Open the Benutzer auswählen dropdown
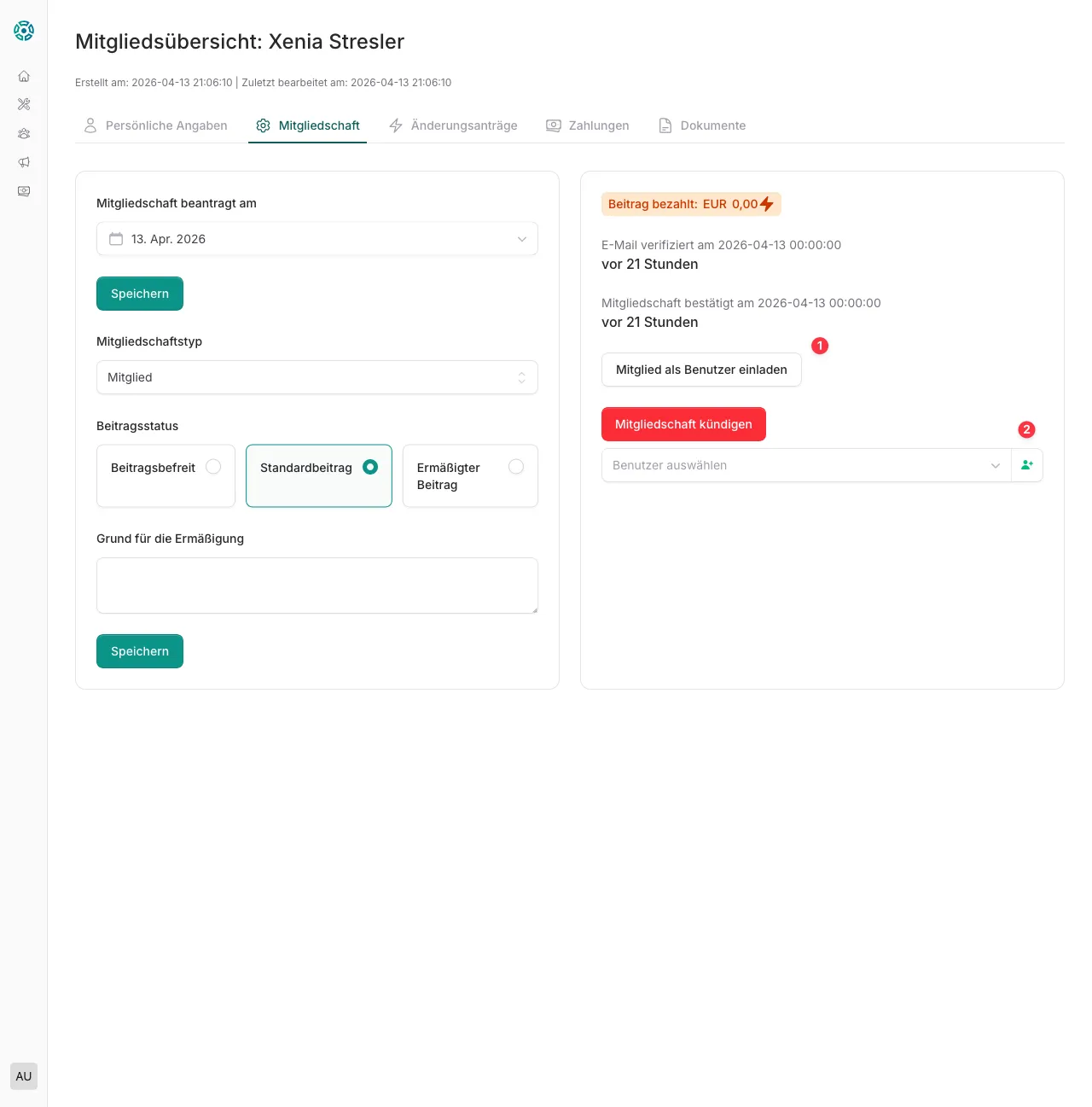Image resolution: width=1092 pixels, height=1107 pixels. pyautogui.click(x=806, y=465)
